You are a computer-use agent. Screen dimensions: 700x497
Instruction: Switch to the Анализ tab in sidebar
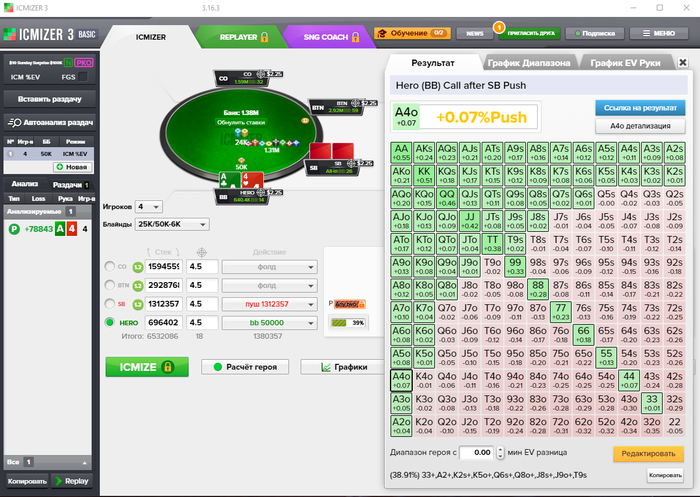click(25, 184)
